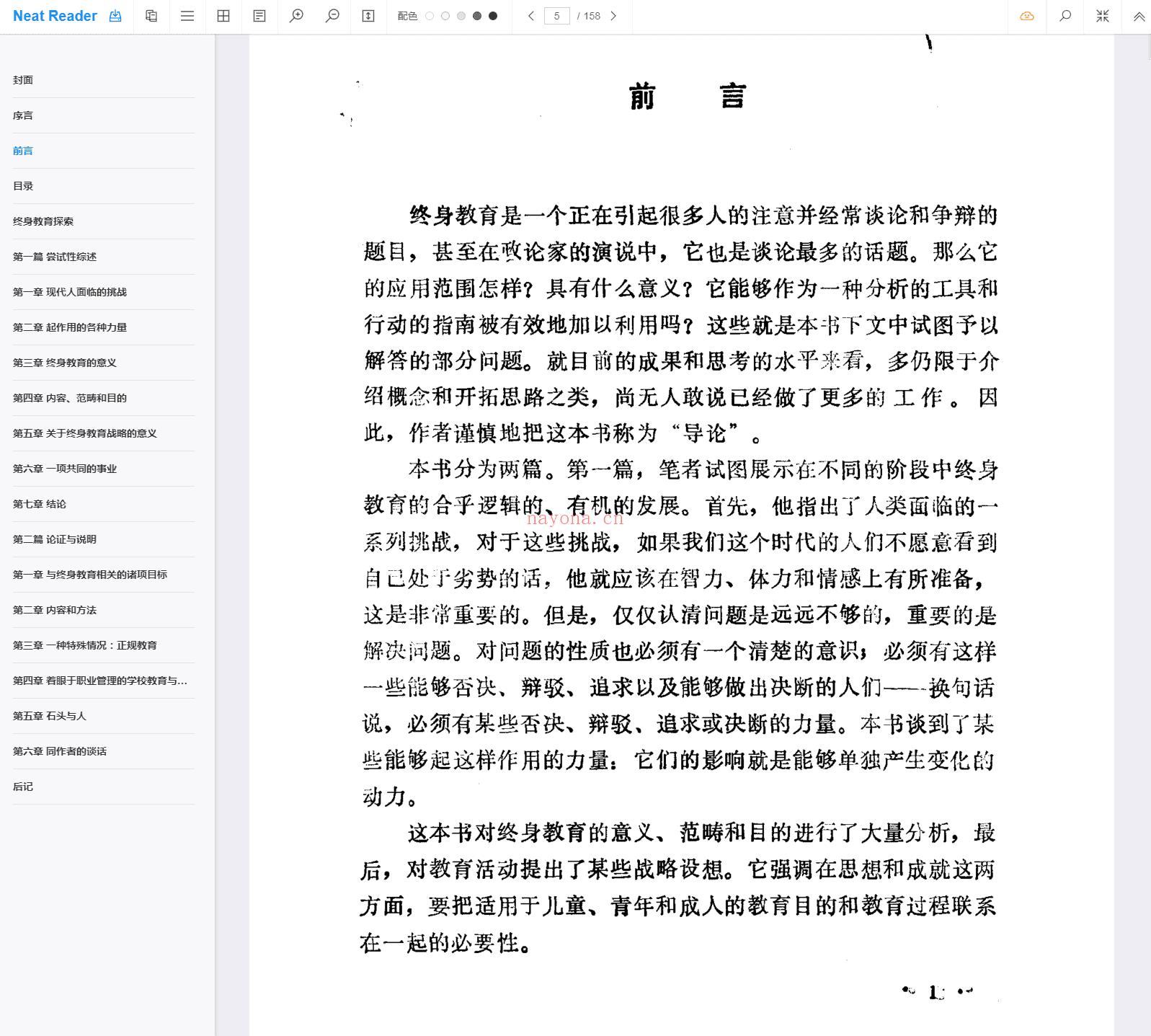Image resolution: width=1151 pixels, height=1036 pixels.
Task: Open the search magnifier icon at top right
Action: (x=1065, y=16)
